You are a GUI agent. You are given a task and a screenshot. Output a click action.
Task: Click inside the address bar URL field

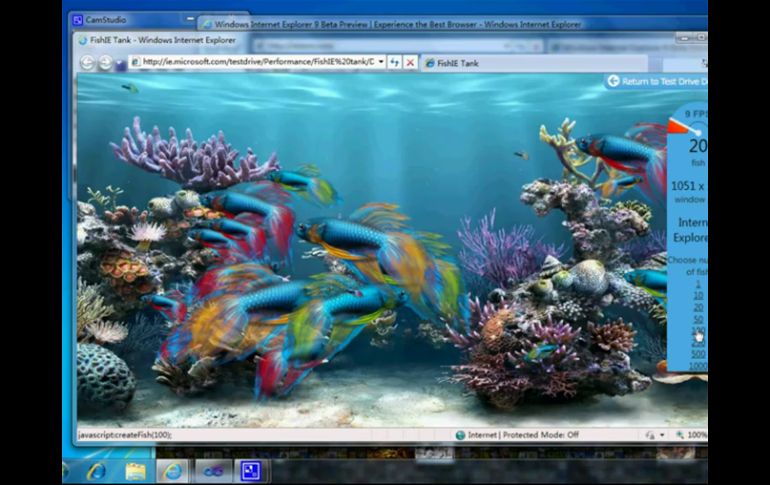point(255,62)
